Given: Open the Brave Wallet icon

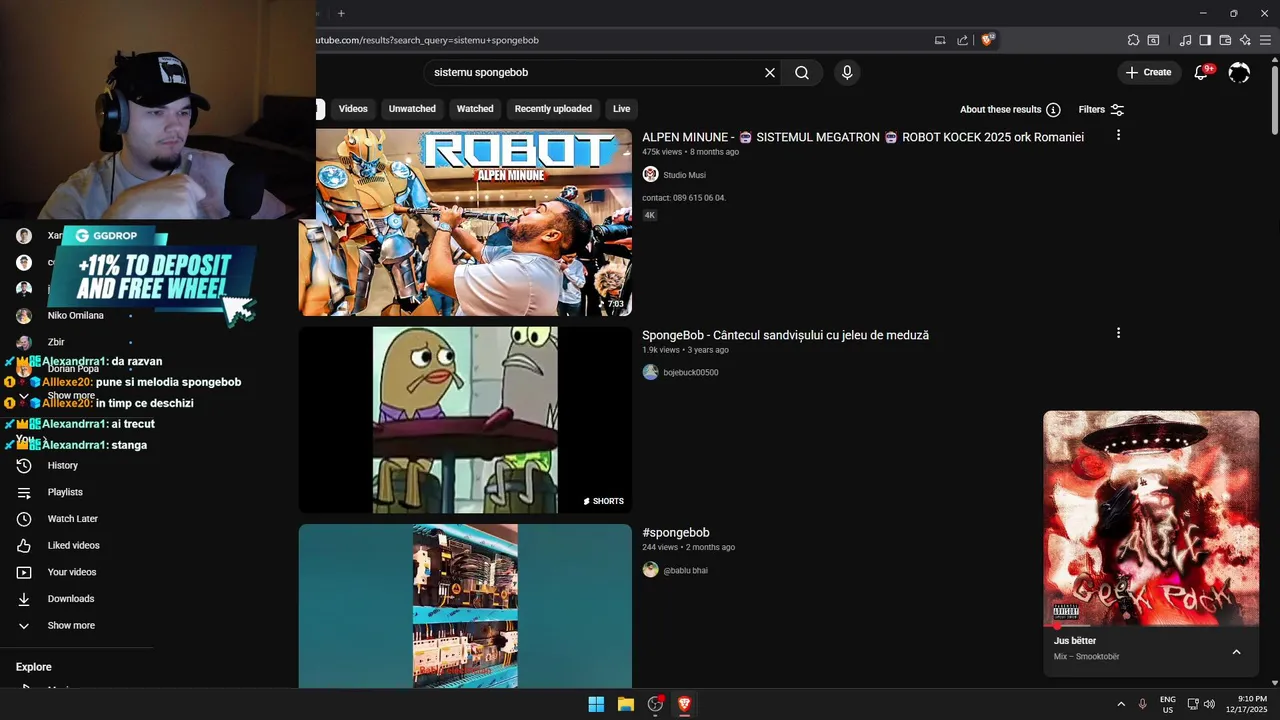Looking at the screenshot, I should point(1225,40).
